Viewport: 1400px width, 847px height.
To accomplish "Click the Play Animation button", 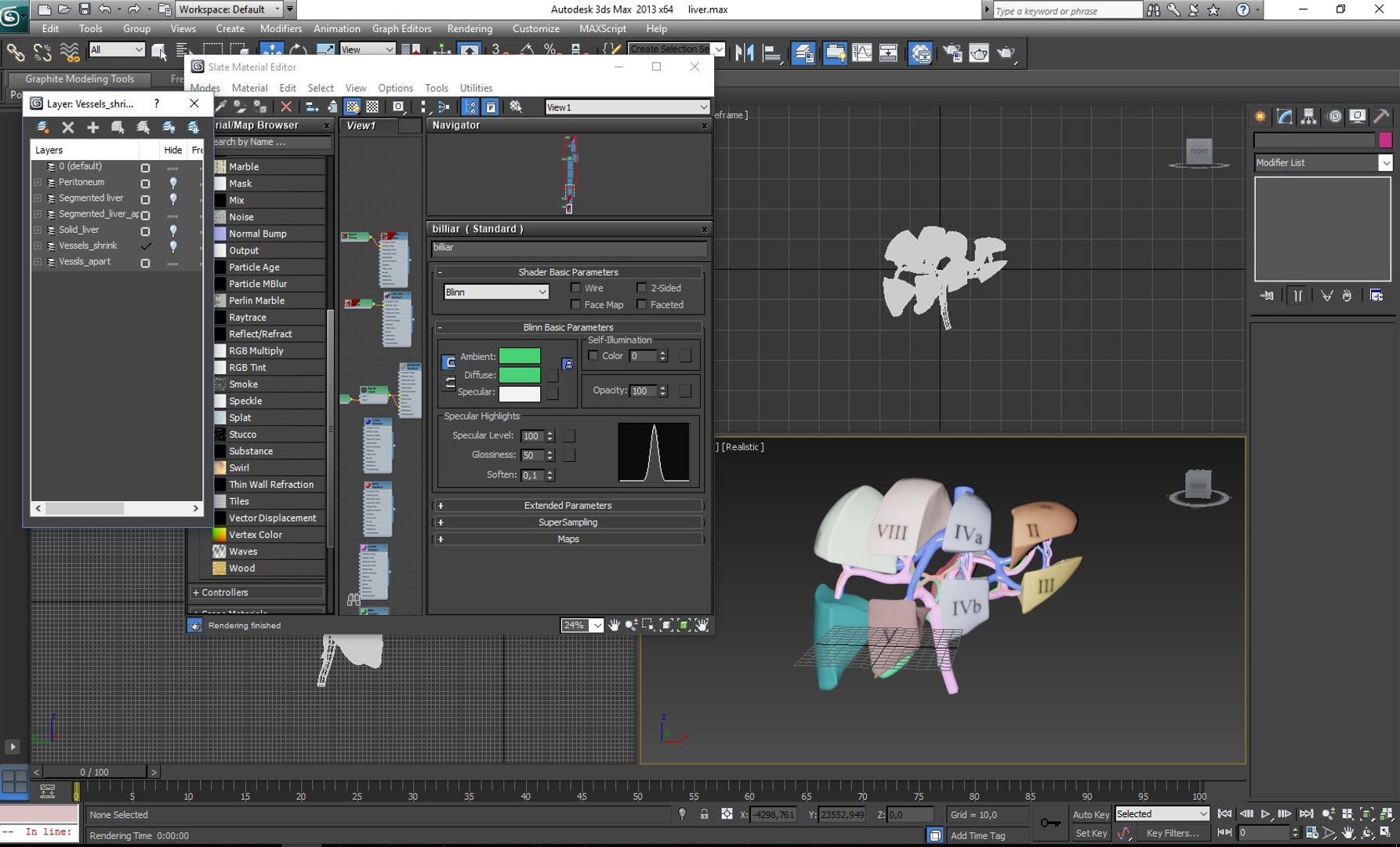I will [1265, 814].
